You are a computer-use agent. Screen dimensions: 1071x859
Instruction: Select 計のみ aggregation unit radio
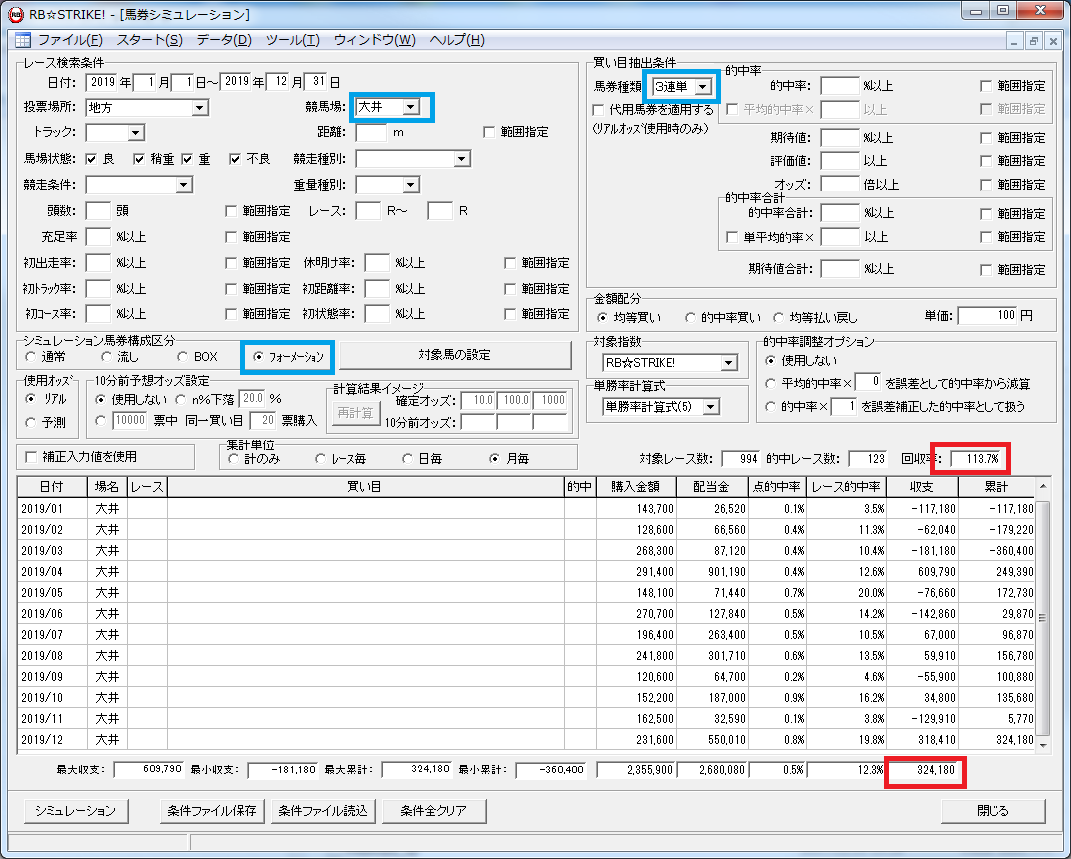(x=234, y=459)
